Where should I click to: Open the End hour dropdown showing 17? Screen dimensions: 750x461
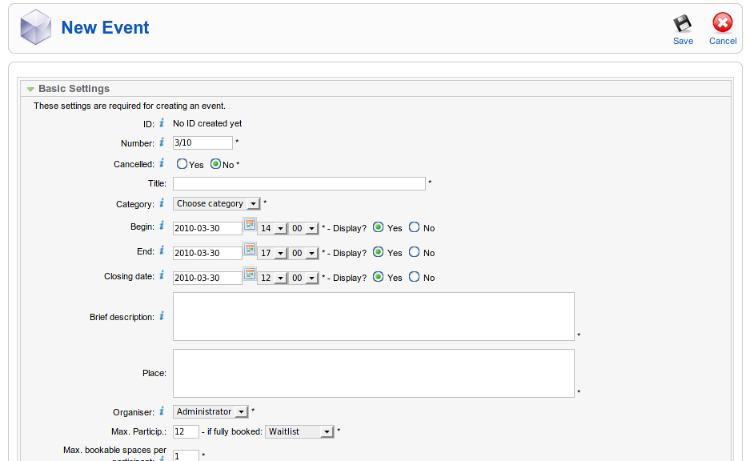pyautogui.click(x=272, y=253)
